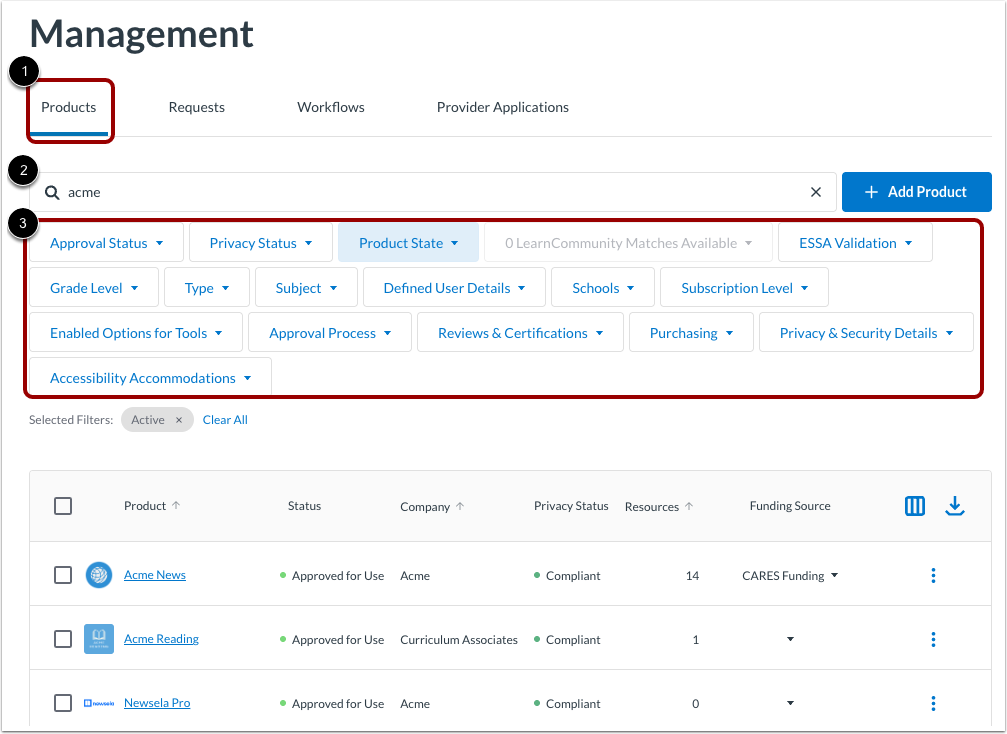
Task: Check the row checkbox for Newsela Pro
Action: point(63,703)
